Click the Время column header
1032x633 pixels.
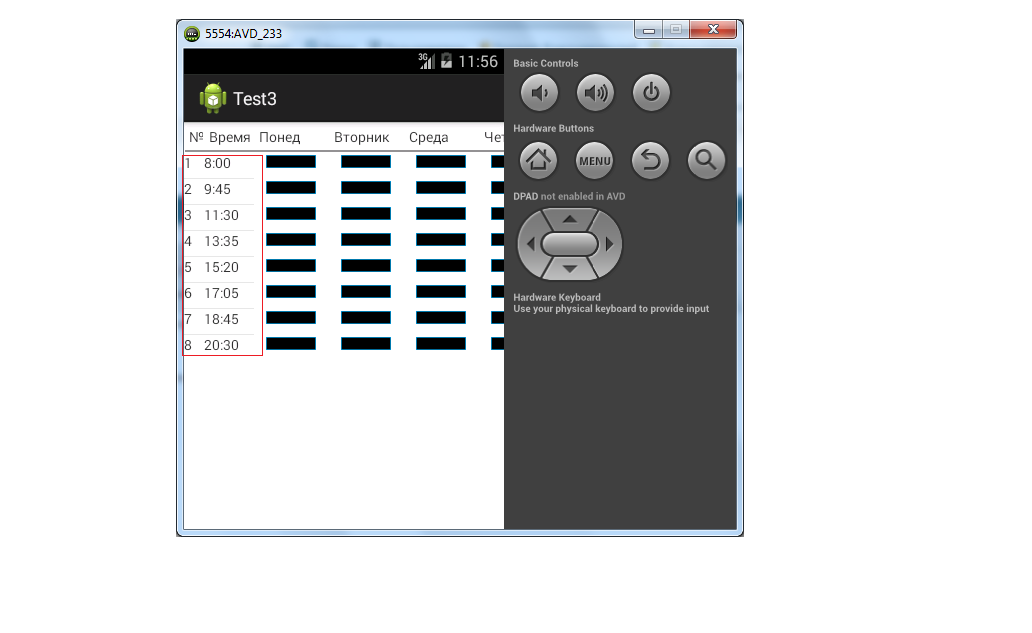pos(230,138)
